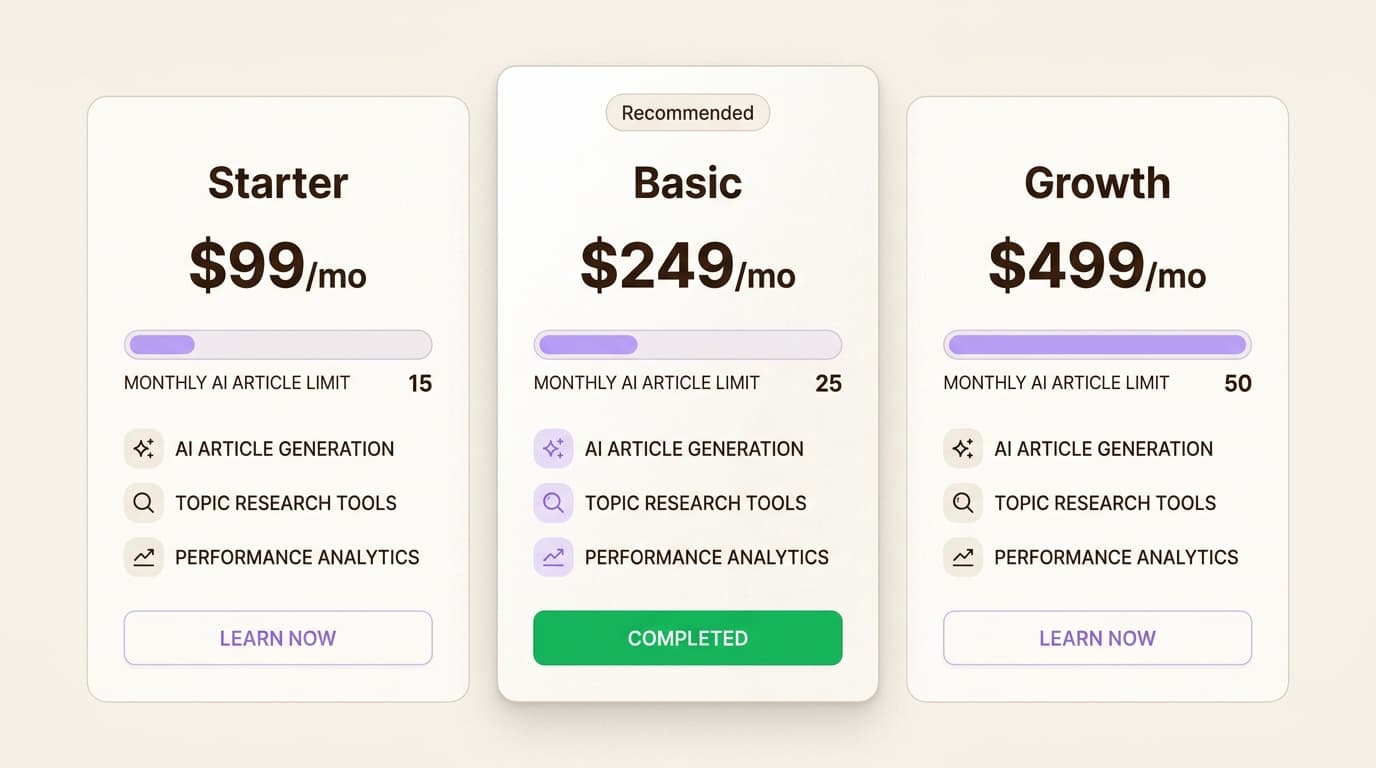
Task: Click the purple magnifier icon in Basic plan
Action: [553, 503]
